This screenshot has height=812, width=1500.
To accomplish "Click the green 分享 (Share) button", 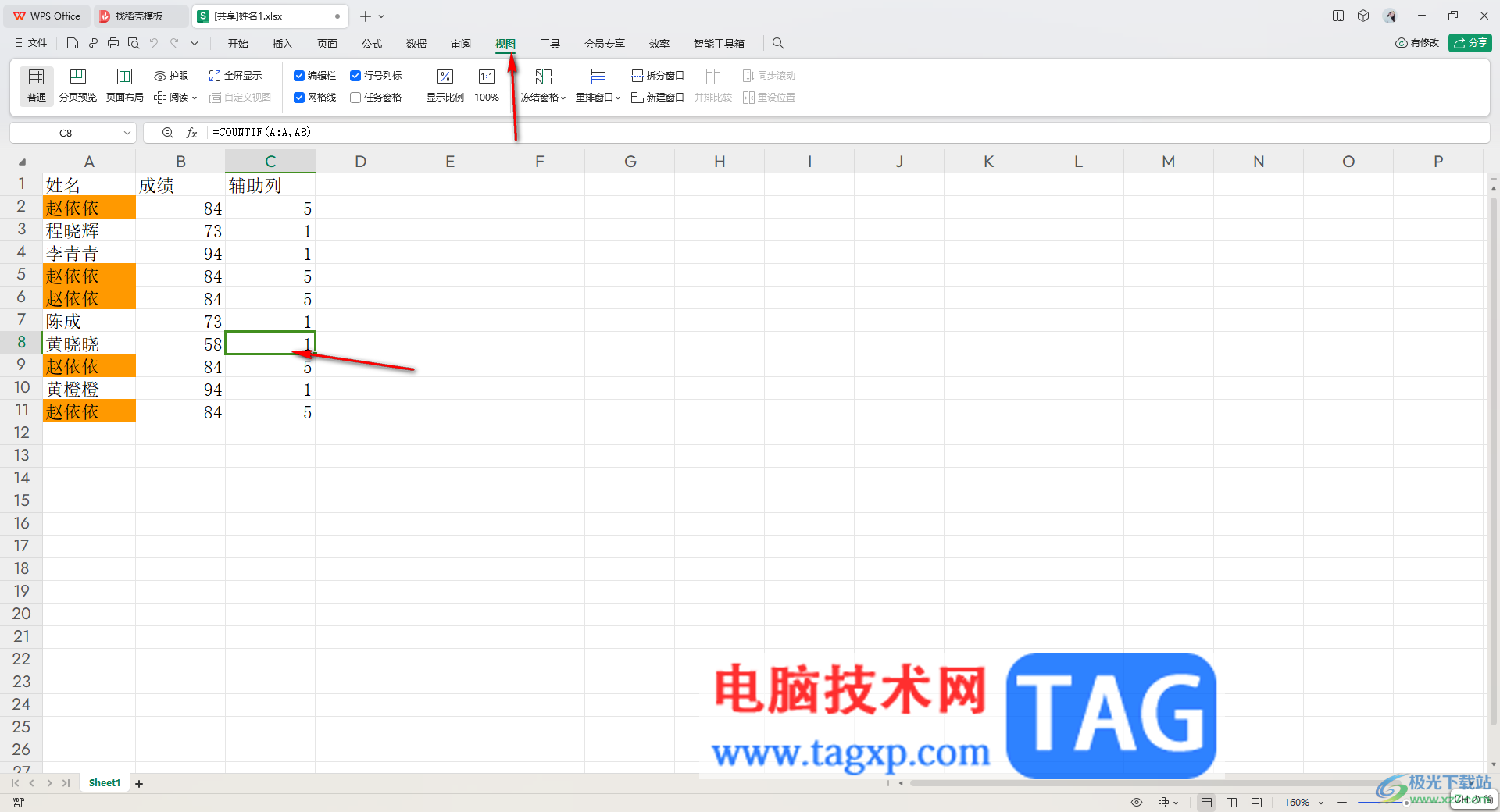I will (1470, 43).
